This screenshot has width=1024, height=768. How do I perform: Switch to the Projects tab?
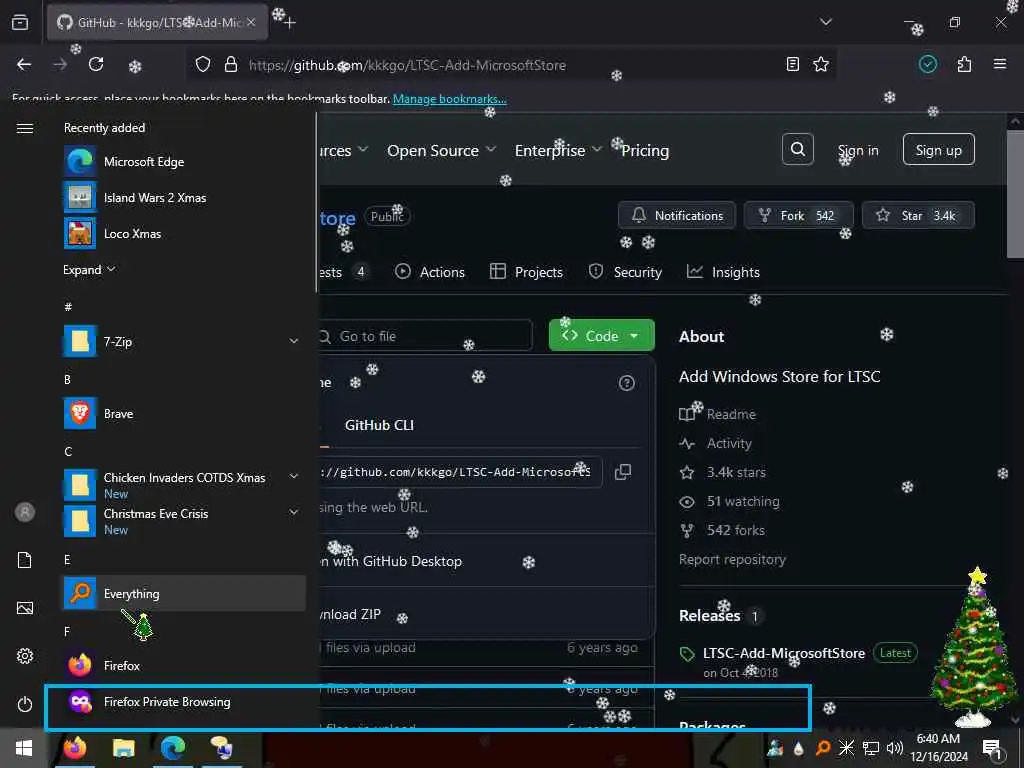tap(526, 272)
